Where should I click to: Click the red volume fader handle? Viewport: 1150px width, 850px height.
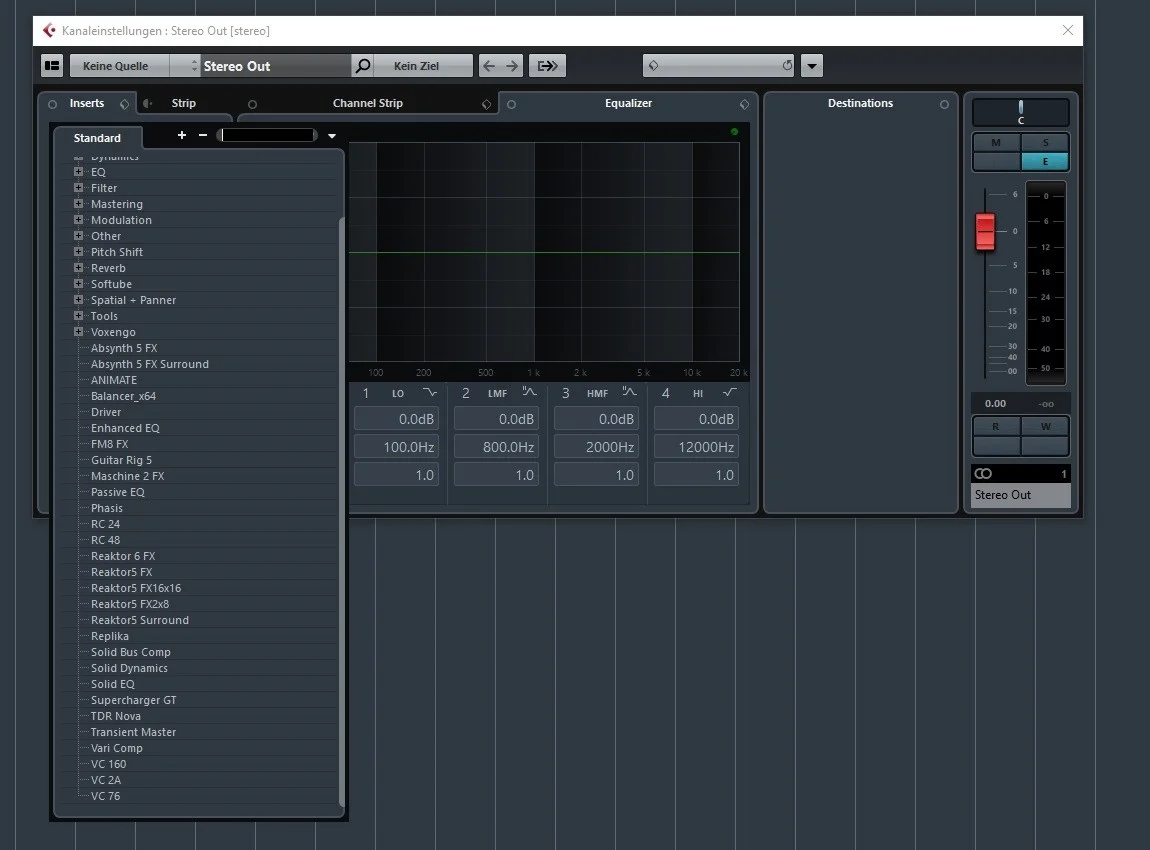coord(985,231)
